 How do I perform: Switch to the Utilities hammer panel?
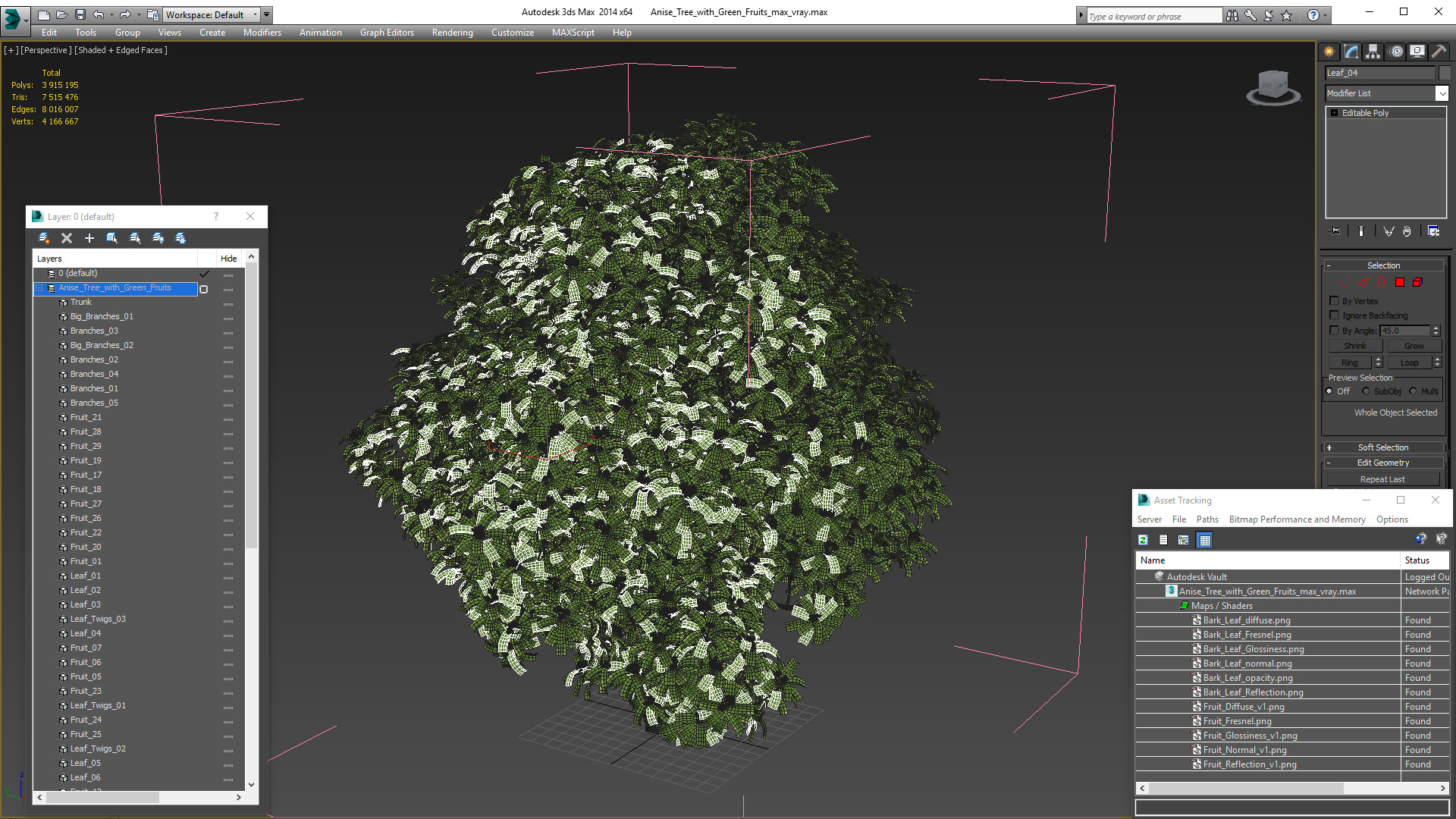tap(1439, 52)
